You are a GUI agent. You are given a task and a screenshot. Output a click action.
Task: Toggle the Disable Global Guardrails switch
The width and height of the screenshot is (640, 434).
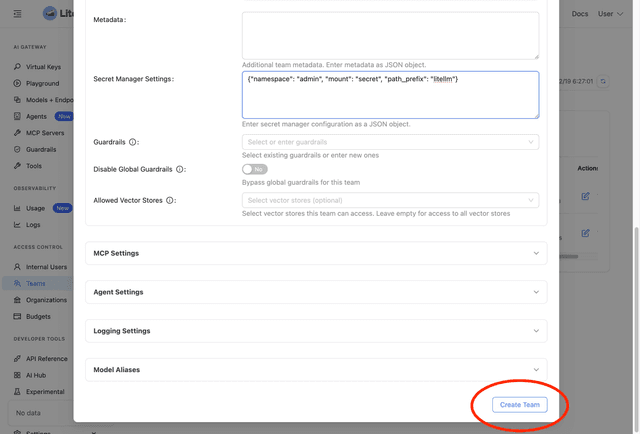click(x=255, y=169)
